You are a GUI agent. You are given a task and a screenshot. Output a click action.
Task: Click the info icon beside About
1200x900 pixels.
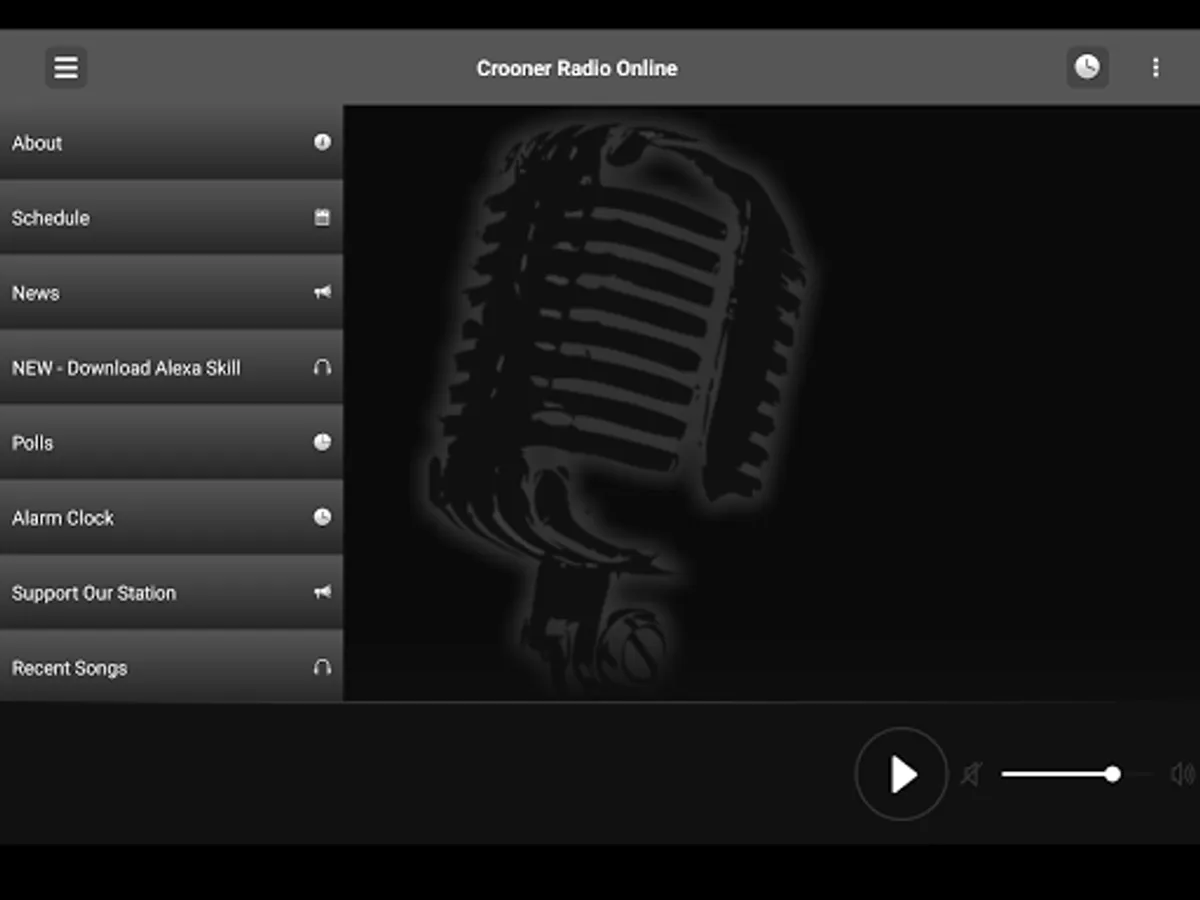(322, 142)
